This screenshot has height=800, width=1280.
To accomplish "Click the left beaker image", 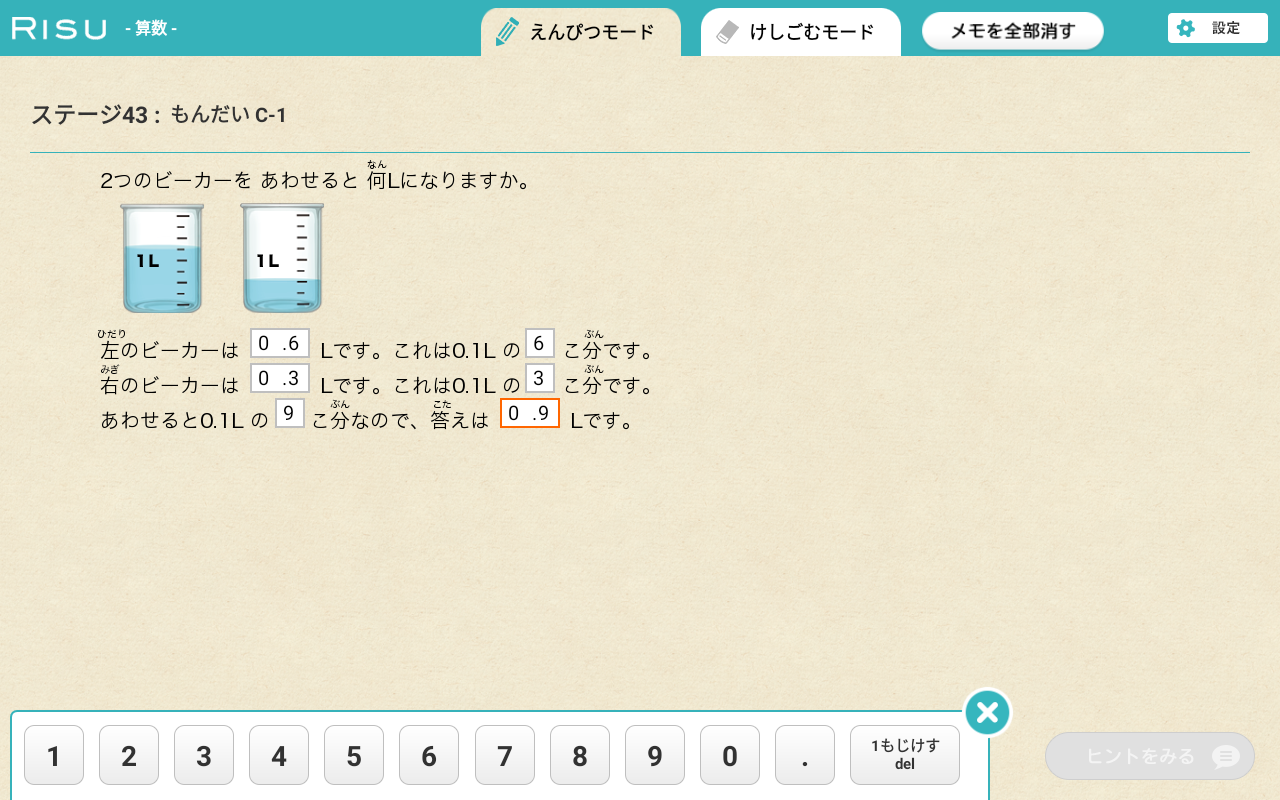I will (162, 258).
